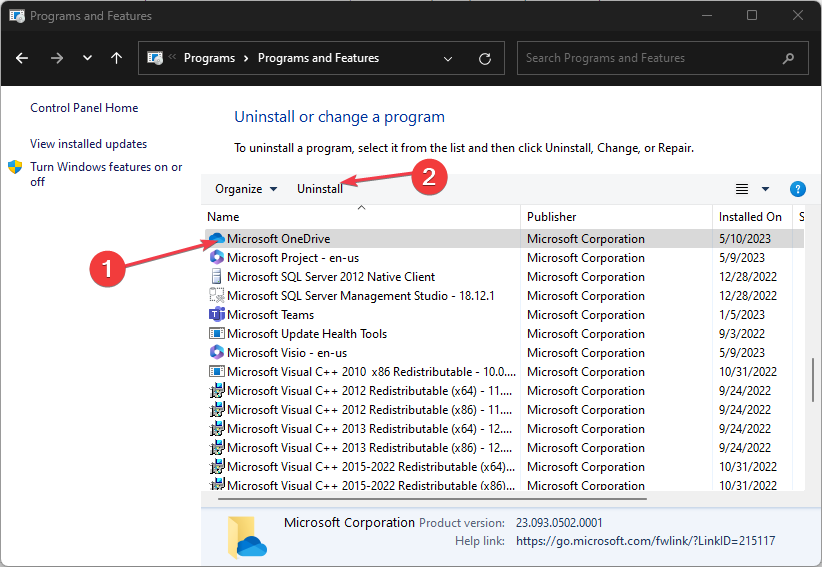The width and height of the screenshot is (822, 567).
Task: Select Visual C++ 2013 Redistributable (x86) entry
Action: pos(370,448)
